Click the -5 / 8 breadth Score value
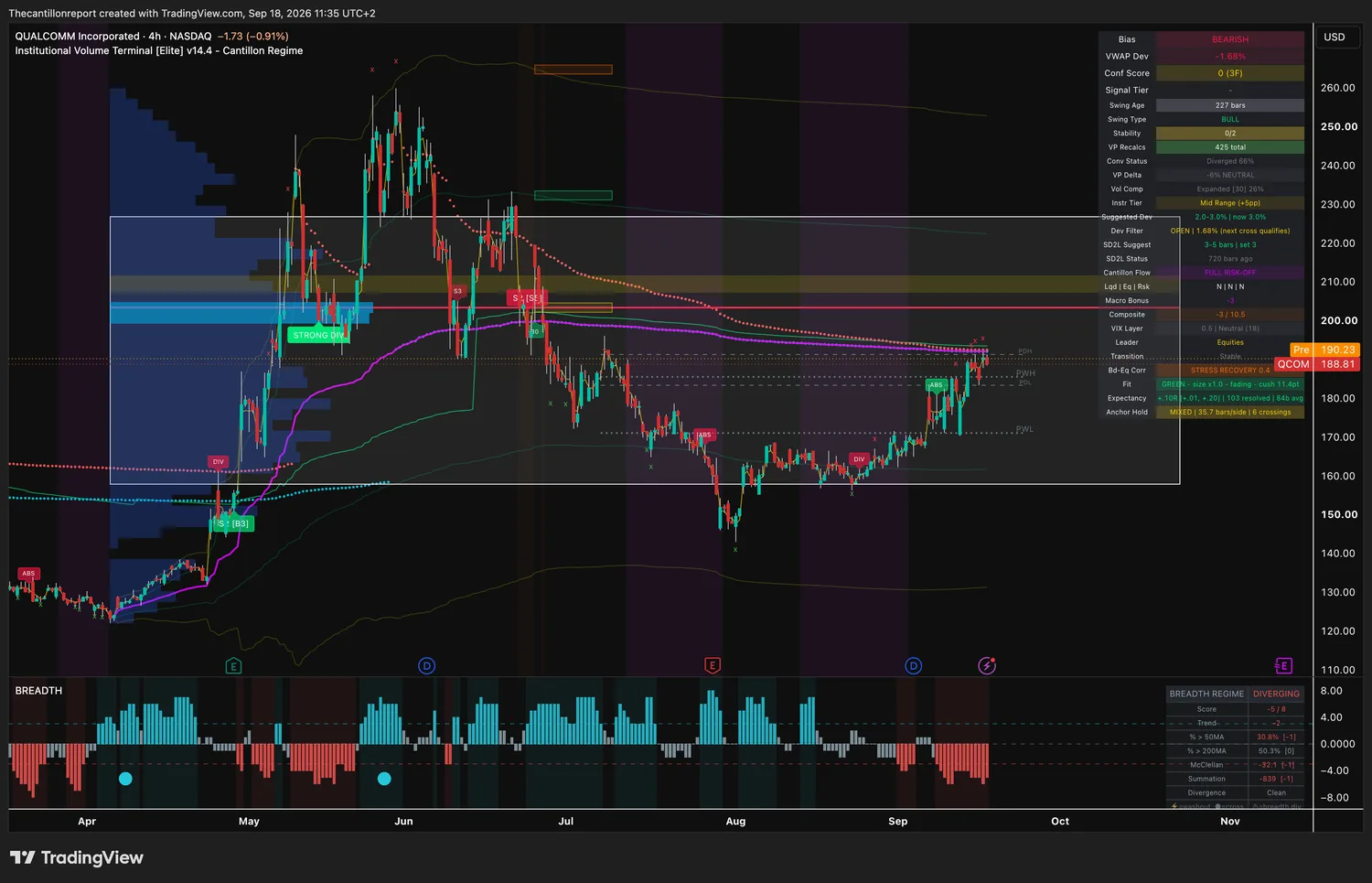This screenshot has width=1372, height=883. [x=1276, y=709]
